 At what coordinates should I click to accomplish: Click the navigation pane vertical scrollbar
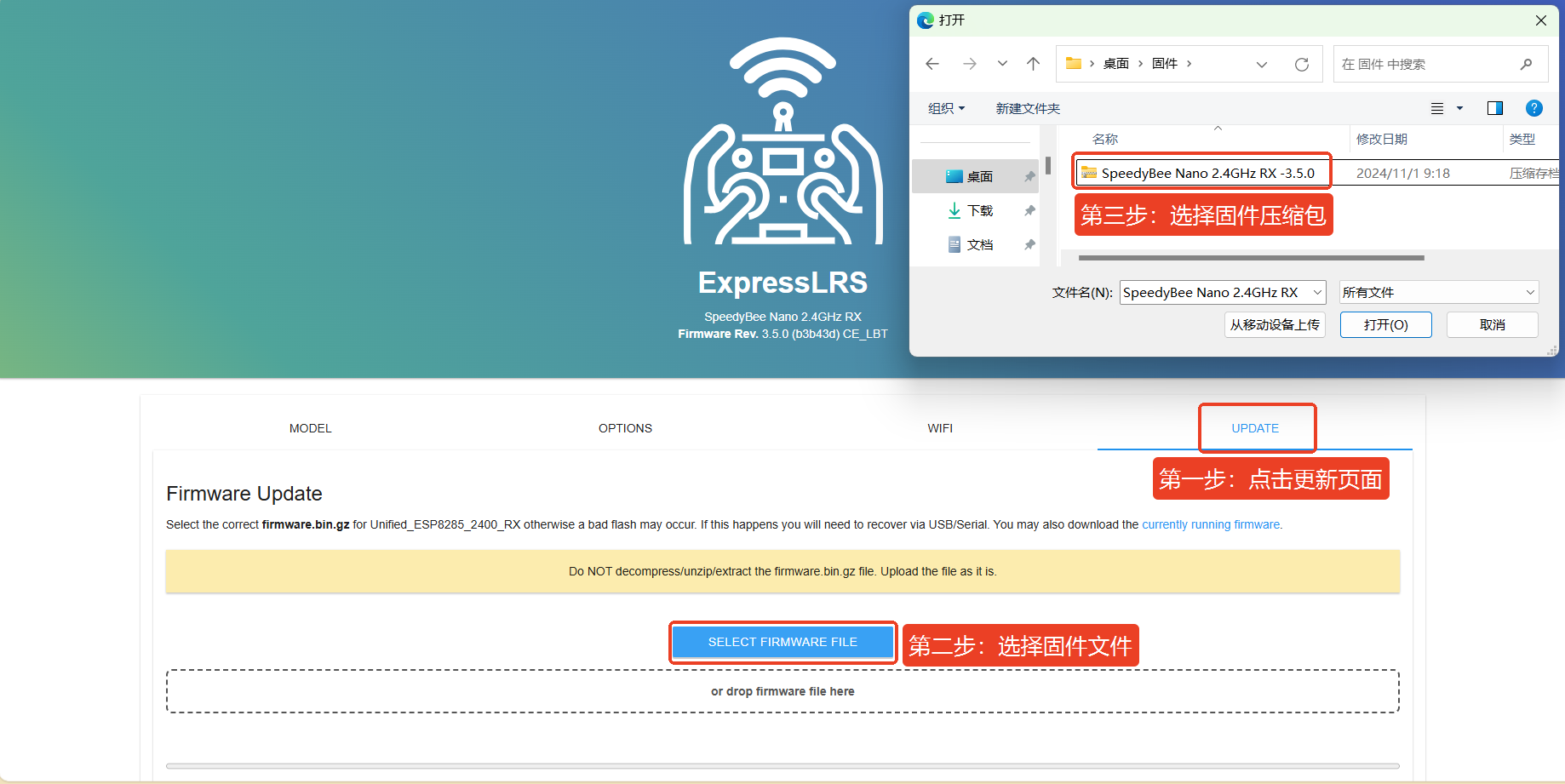pyautogui.click(x=1047, y=165)
